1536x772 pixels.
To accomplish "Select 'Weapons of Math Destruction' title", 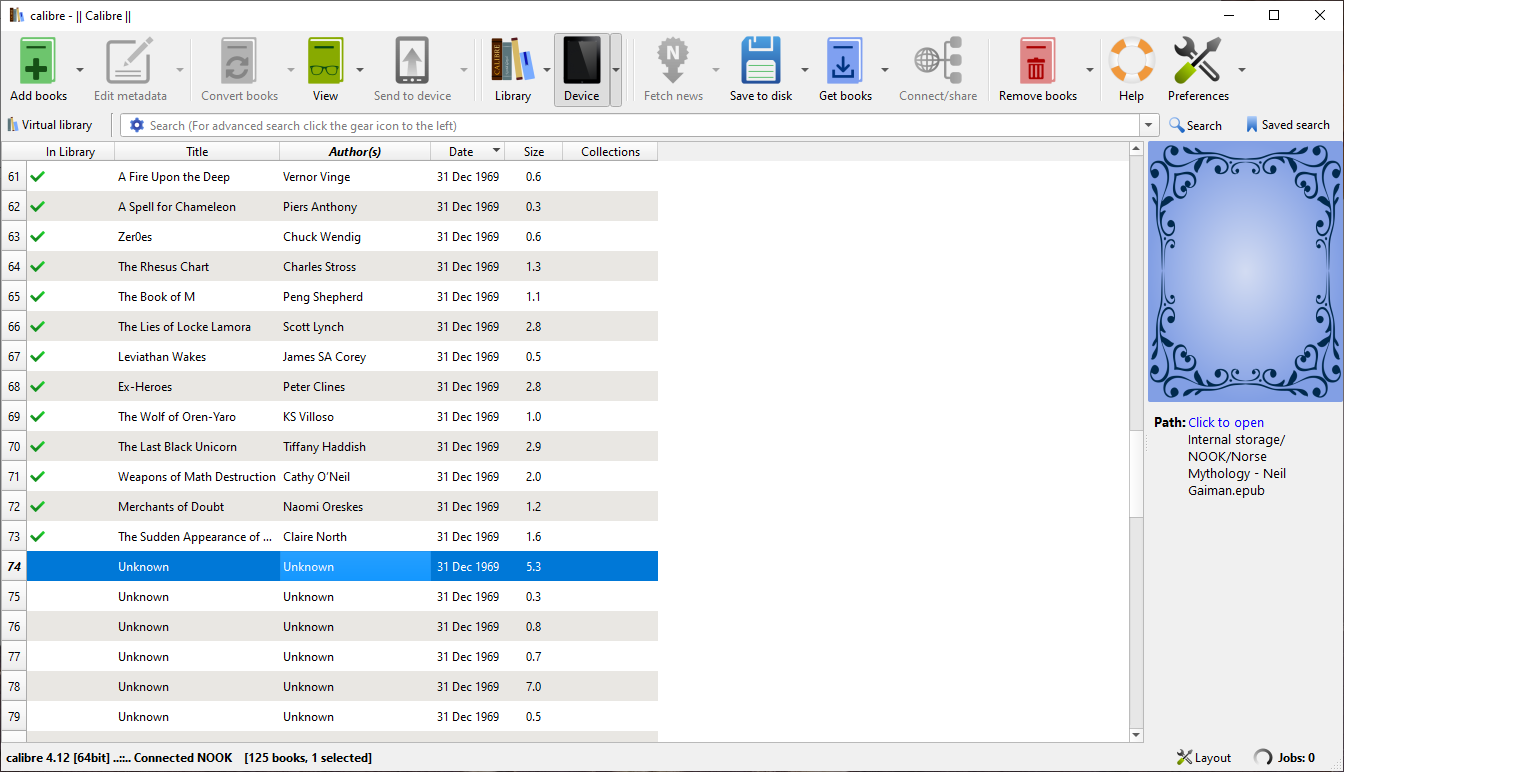I will coord(196,477).
